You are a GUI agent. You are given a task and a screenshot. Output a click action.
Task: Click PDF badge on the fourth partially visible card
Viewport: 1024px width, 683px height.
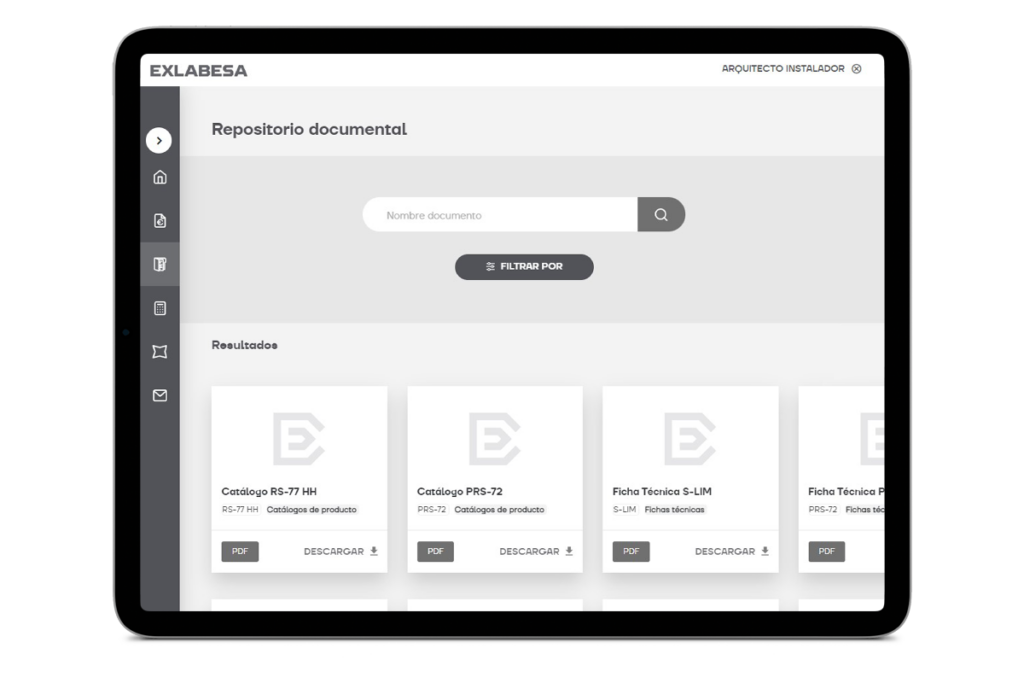tap(827, 551)
